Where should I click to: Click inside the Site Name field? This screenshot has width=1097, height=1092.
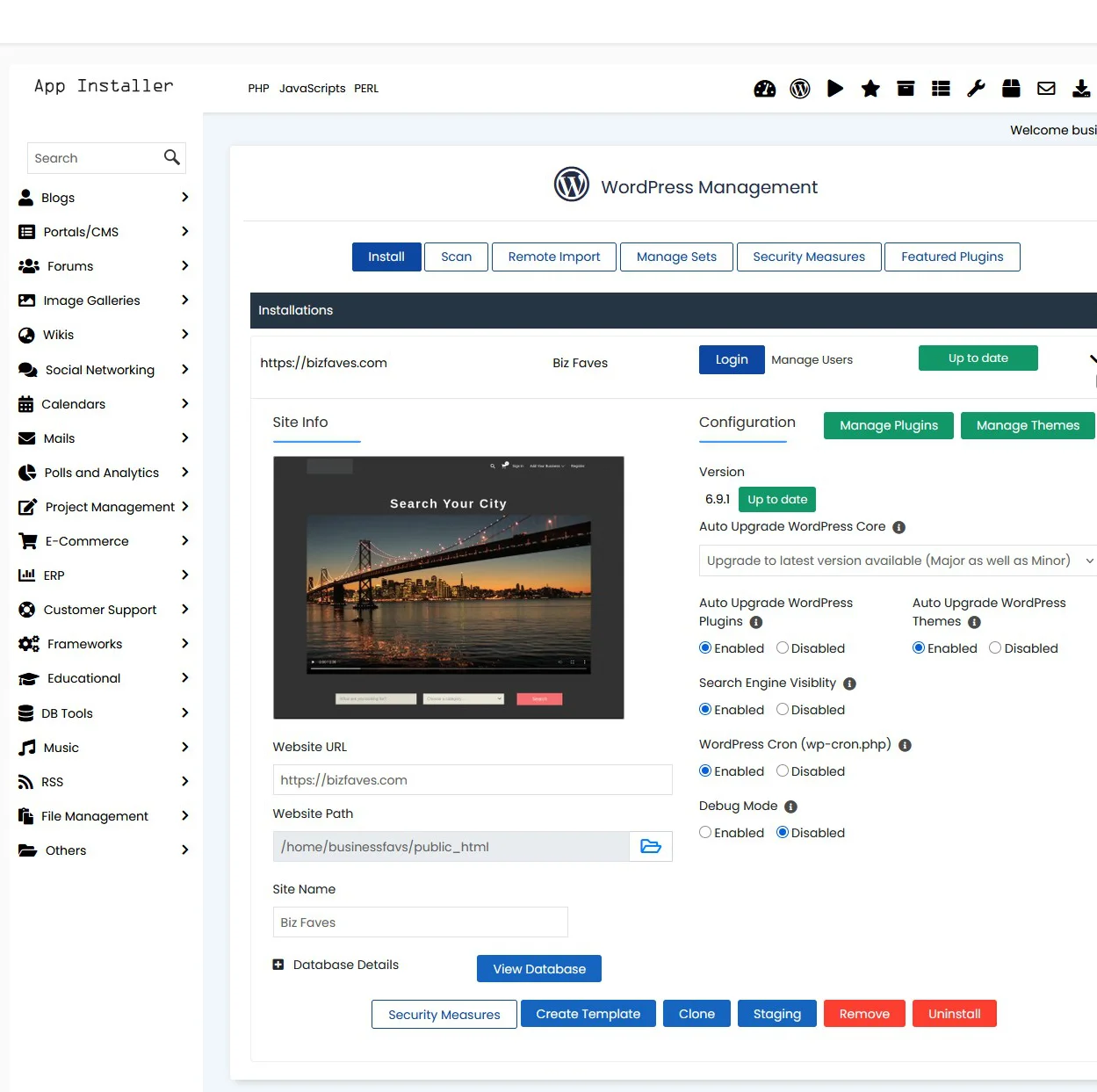click(420, 922)
